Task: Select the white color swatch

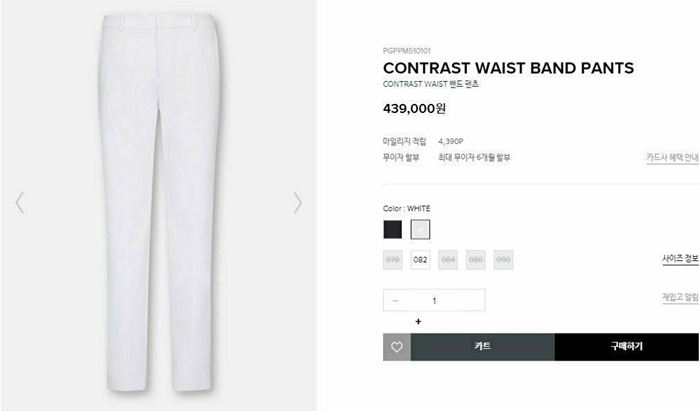Action: pyautogui.click(x=420, y=229)
